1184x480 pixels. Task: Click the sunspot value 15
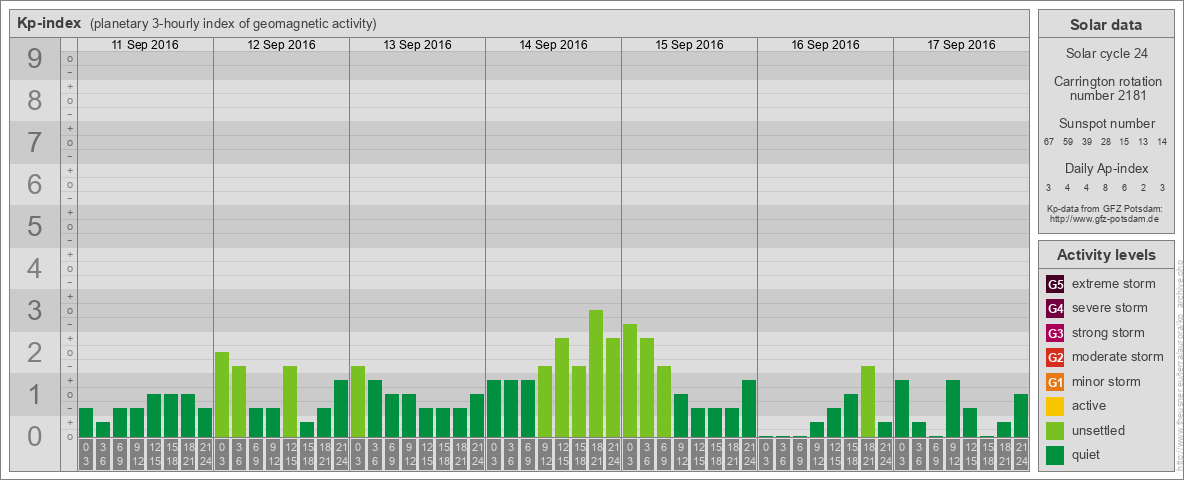pos(1124,142)
